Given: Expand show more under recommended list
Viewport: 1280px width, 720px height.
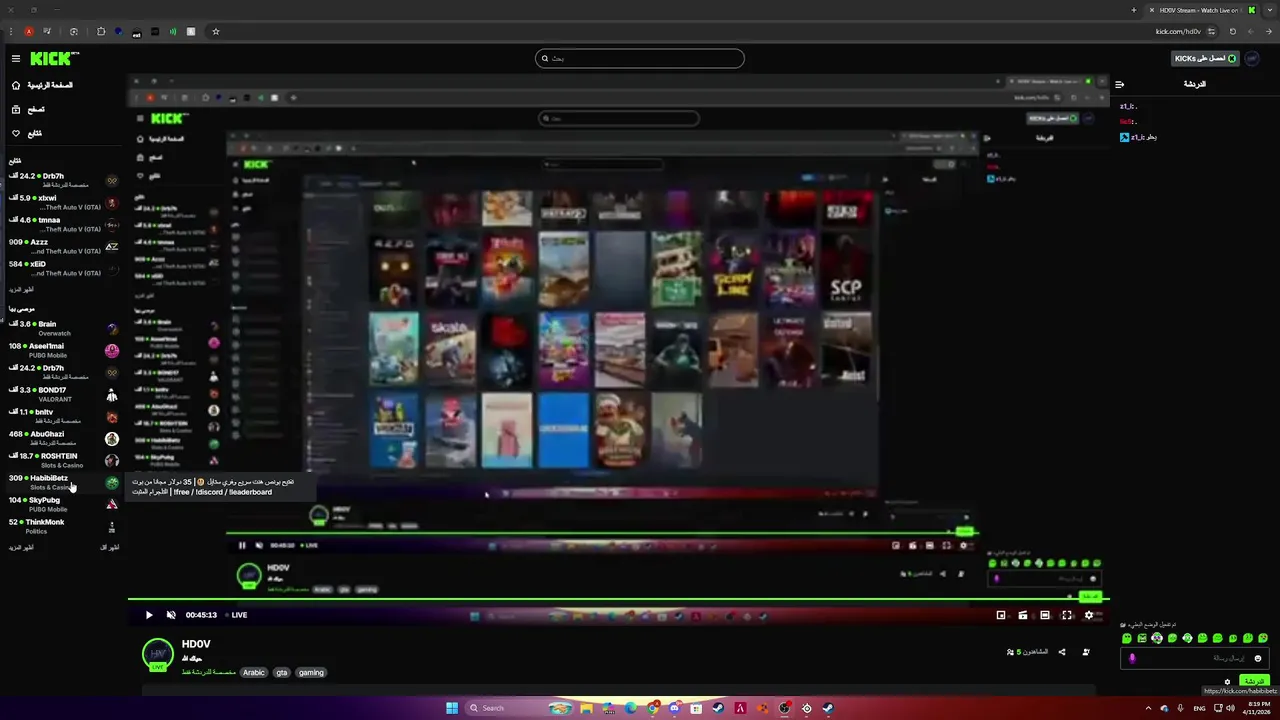Looking at the screenshot, I should click(x=21, y=547).
